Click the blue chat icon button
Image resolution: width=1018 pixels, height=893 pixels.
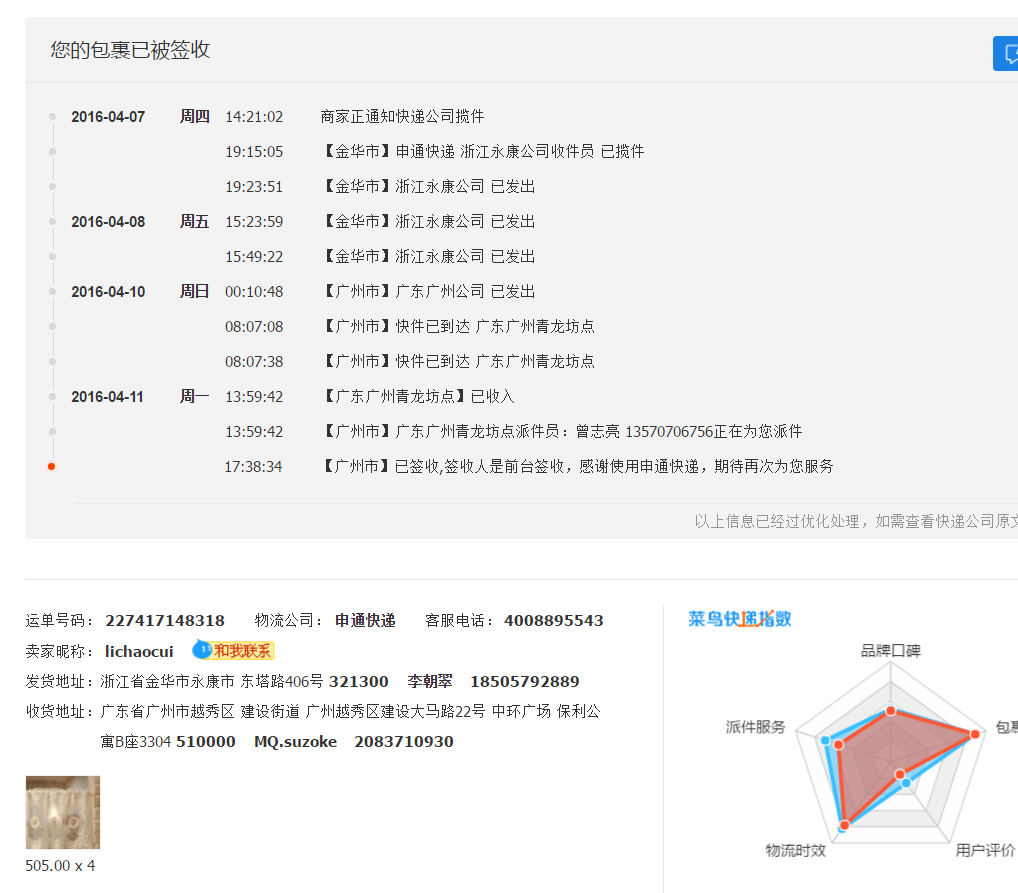(x=1006, y=53)
